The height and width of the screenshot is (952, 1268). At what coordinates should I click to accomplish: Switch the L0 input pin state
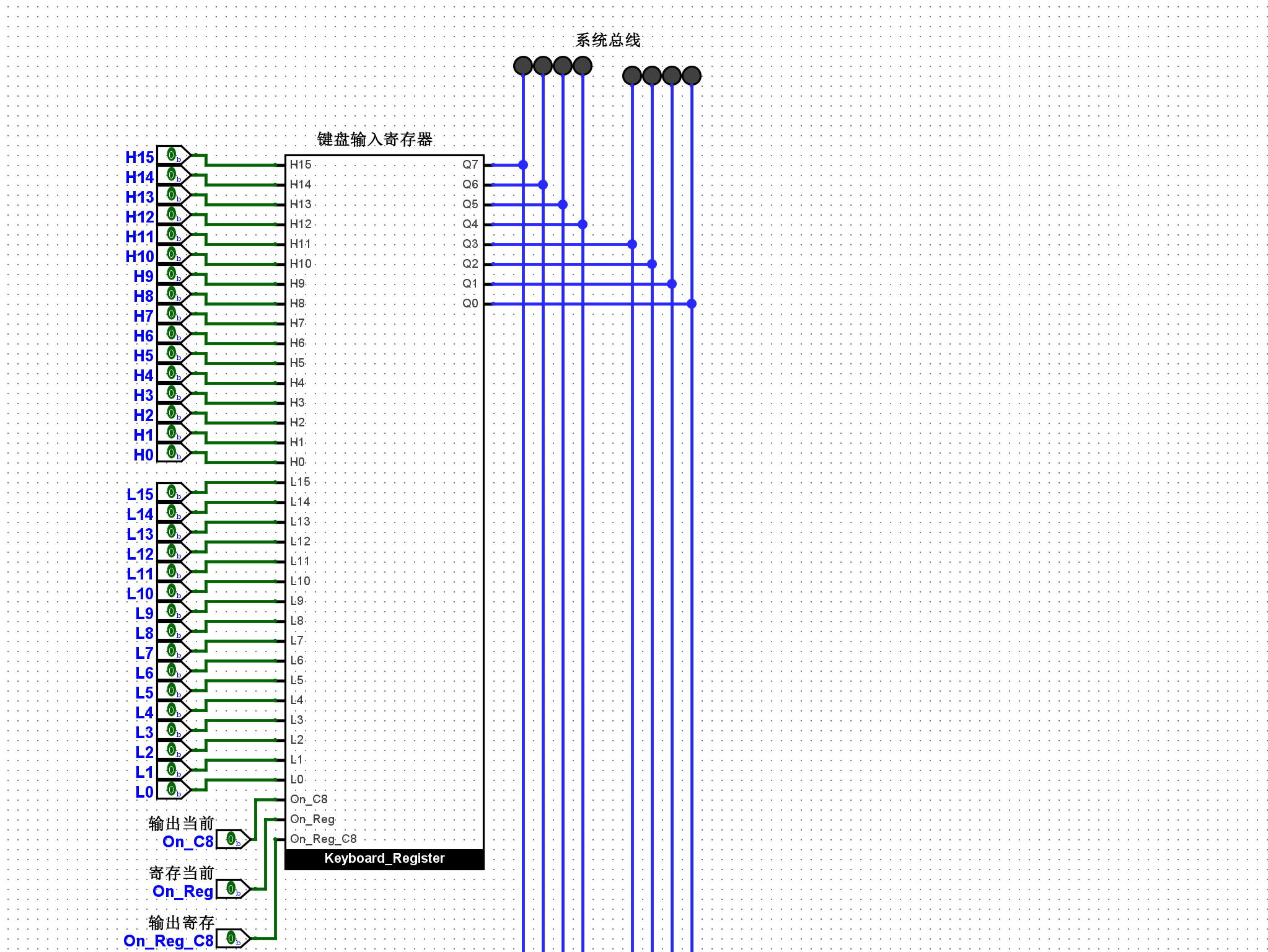coord(174,790)
